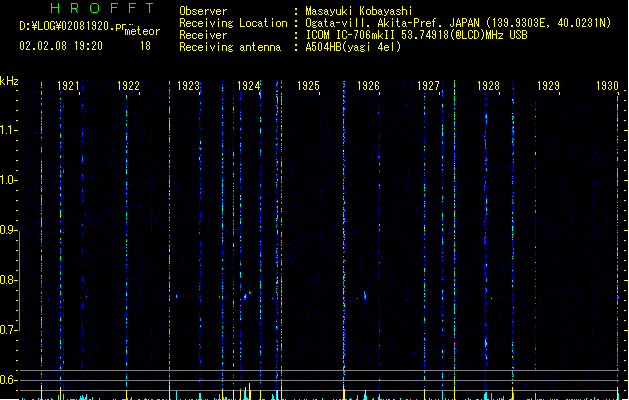This screenshot has width=629, height=400.
Task: Click the 1.0 kHz frequency axis label
Action: click(8, 180)
